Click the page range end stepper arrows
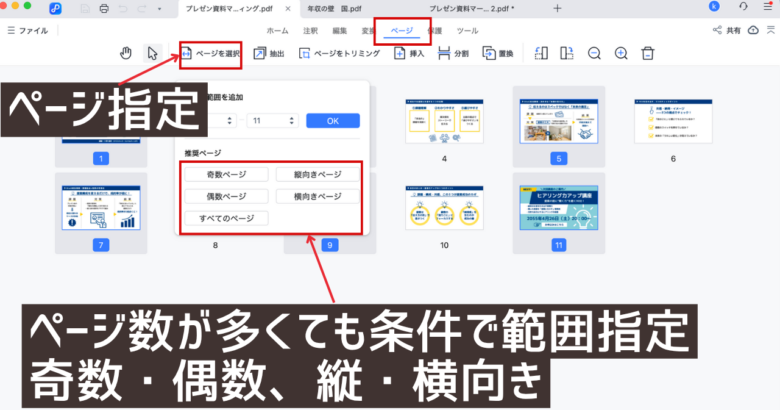This screenshot has height=410, width=780. tap(291, 120)
